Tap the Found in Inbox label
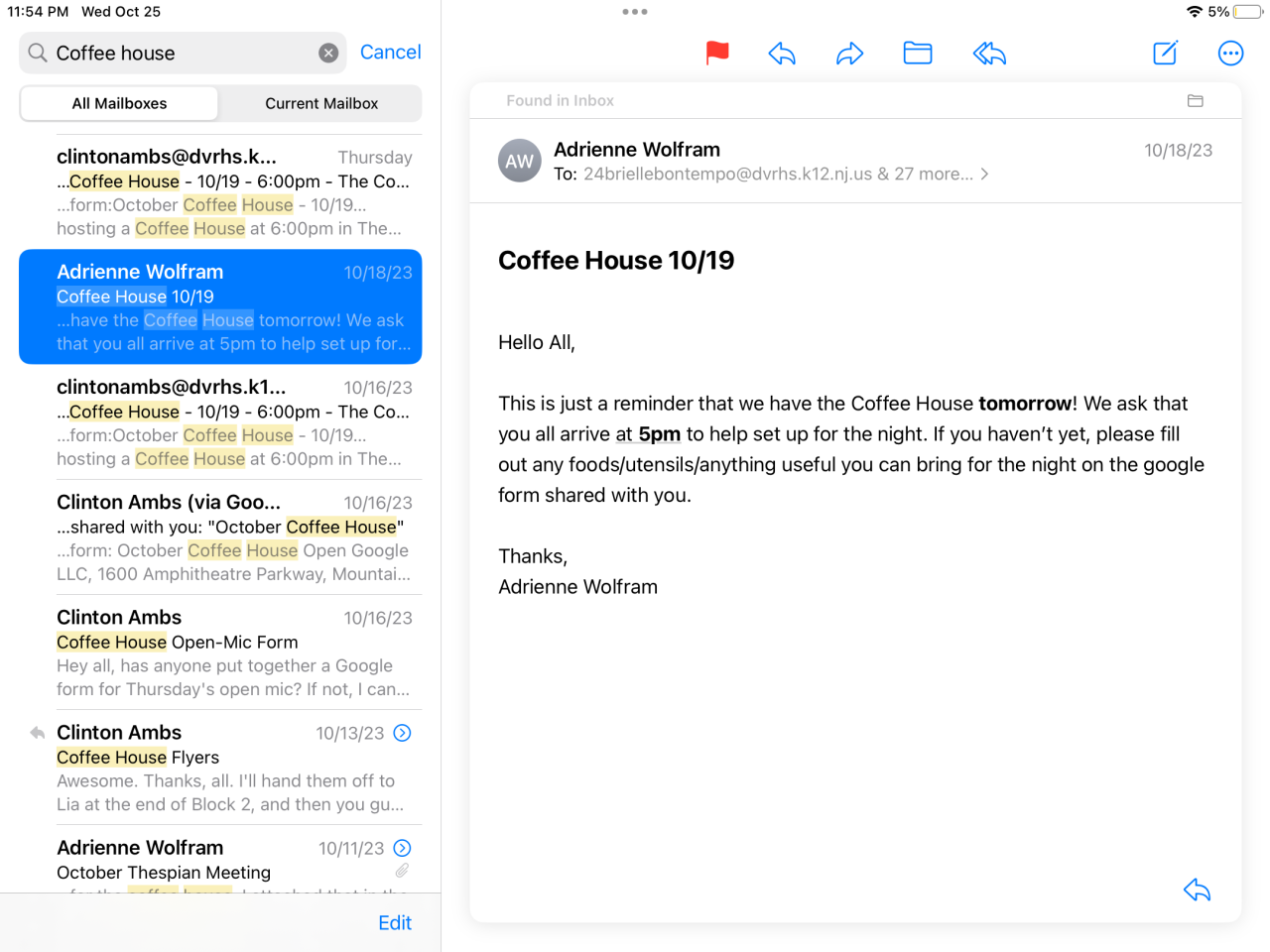This screenshot has width=1270, height=952. (560, 101)
